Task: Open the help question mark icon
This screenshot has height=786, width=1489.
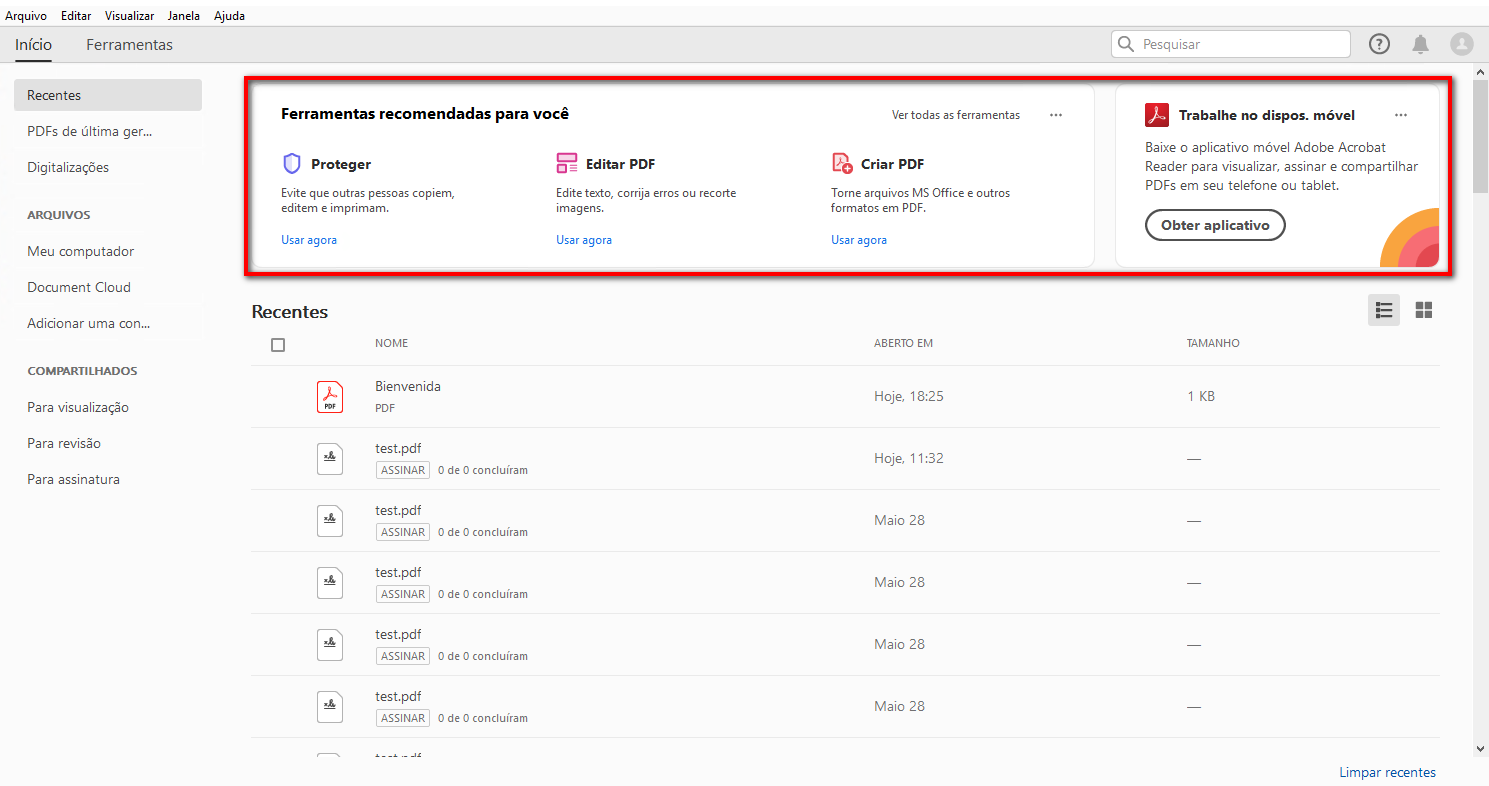Action: 1379,44
